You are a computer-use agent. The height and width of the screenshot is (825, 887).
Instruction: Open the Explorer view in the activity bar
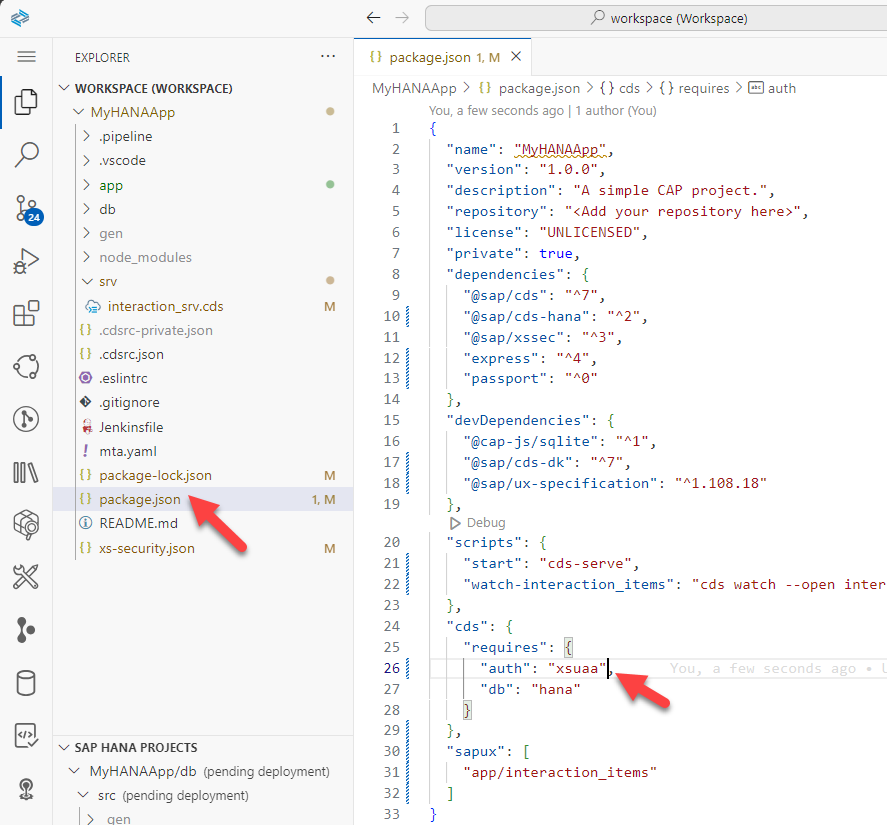(x=27, y=100)
